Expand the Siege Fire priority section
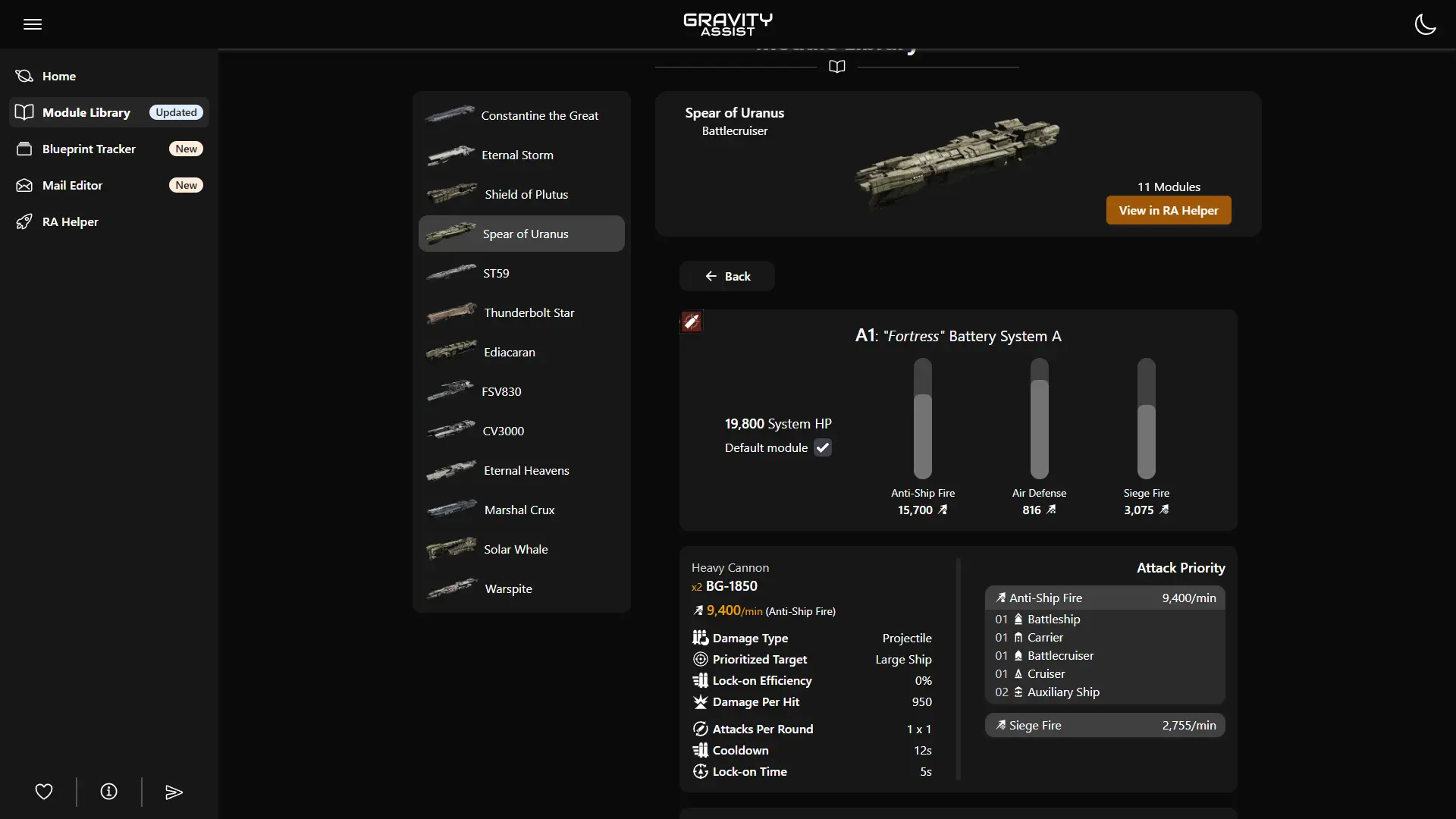The width and height of the screenshot is (1456, 819). click(1104, 726)
